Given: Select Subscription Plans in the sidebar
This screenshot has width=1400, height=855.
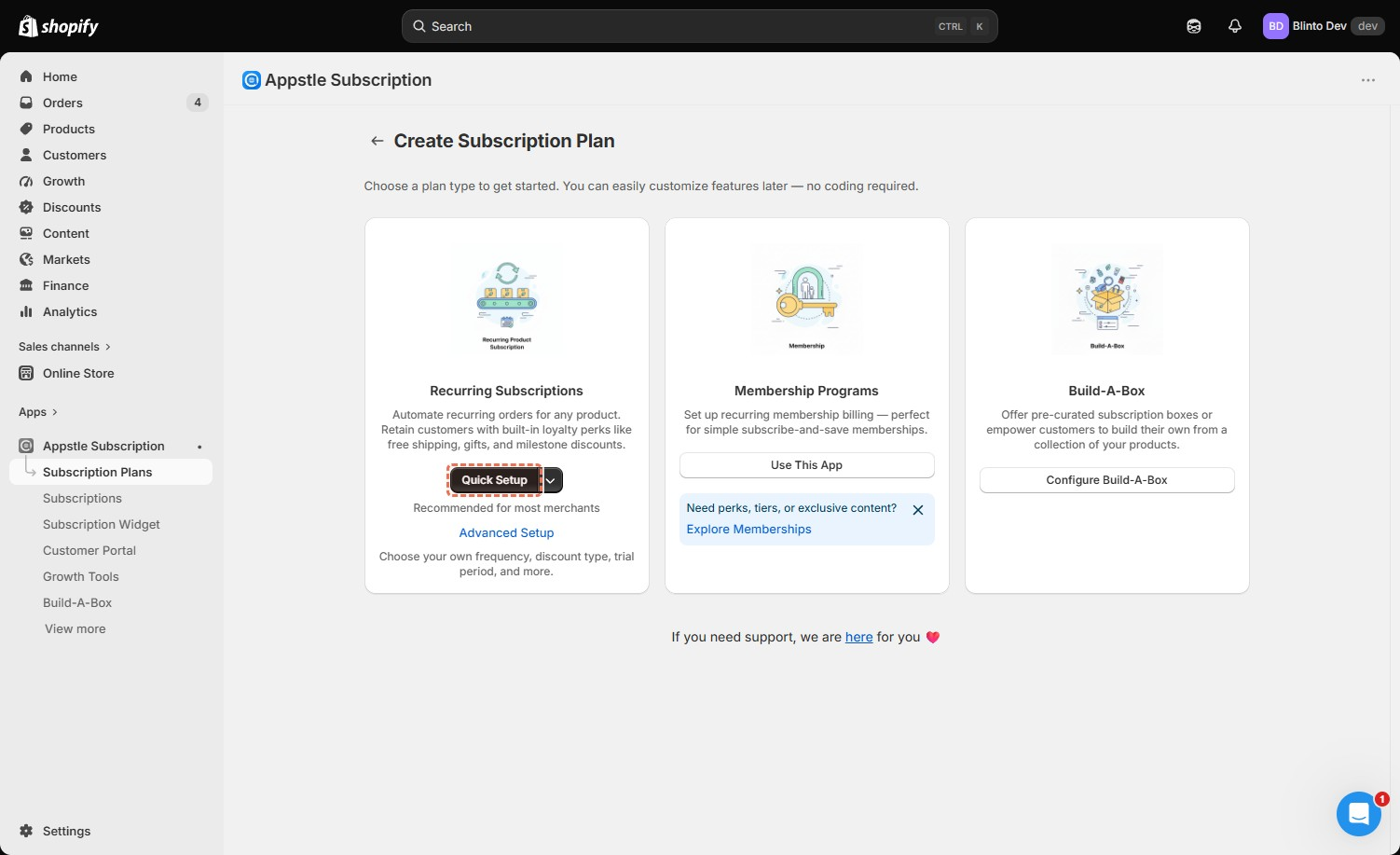Looking at the screenshot, I should click(x=111, y=472).
